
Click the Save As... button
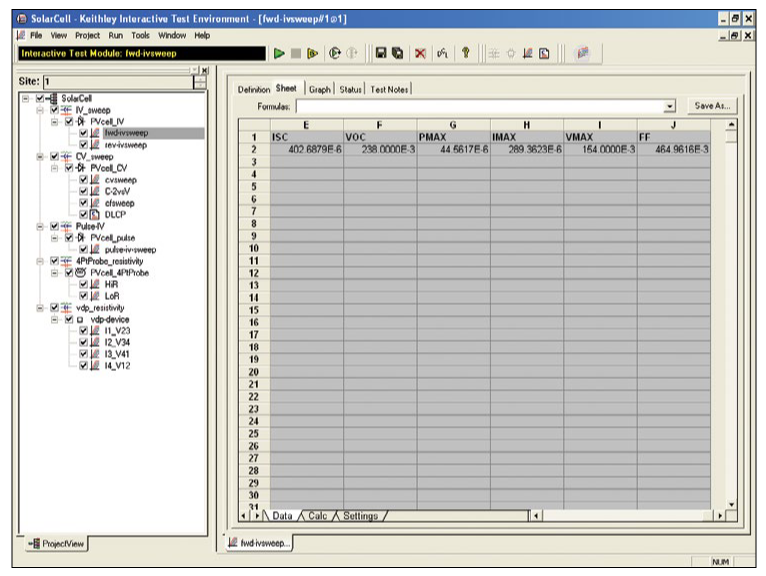[x=712, y=106]
